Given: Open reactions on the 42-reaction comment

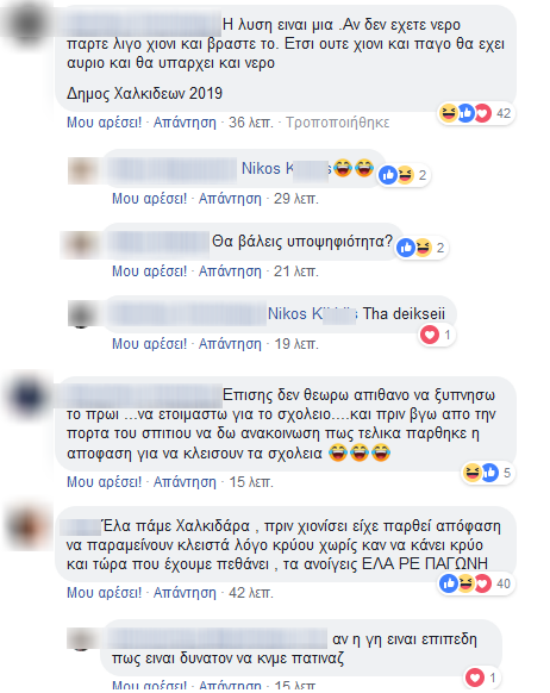Looking at the screenshot, I should (476, 114).
